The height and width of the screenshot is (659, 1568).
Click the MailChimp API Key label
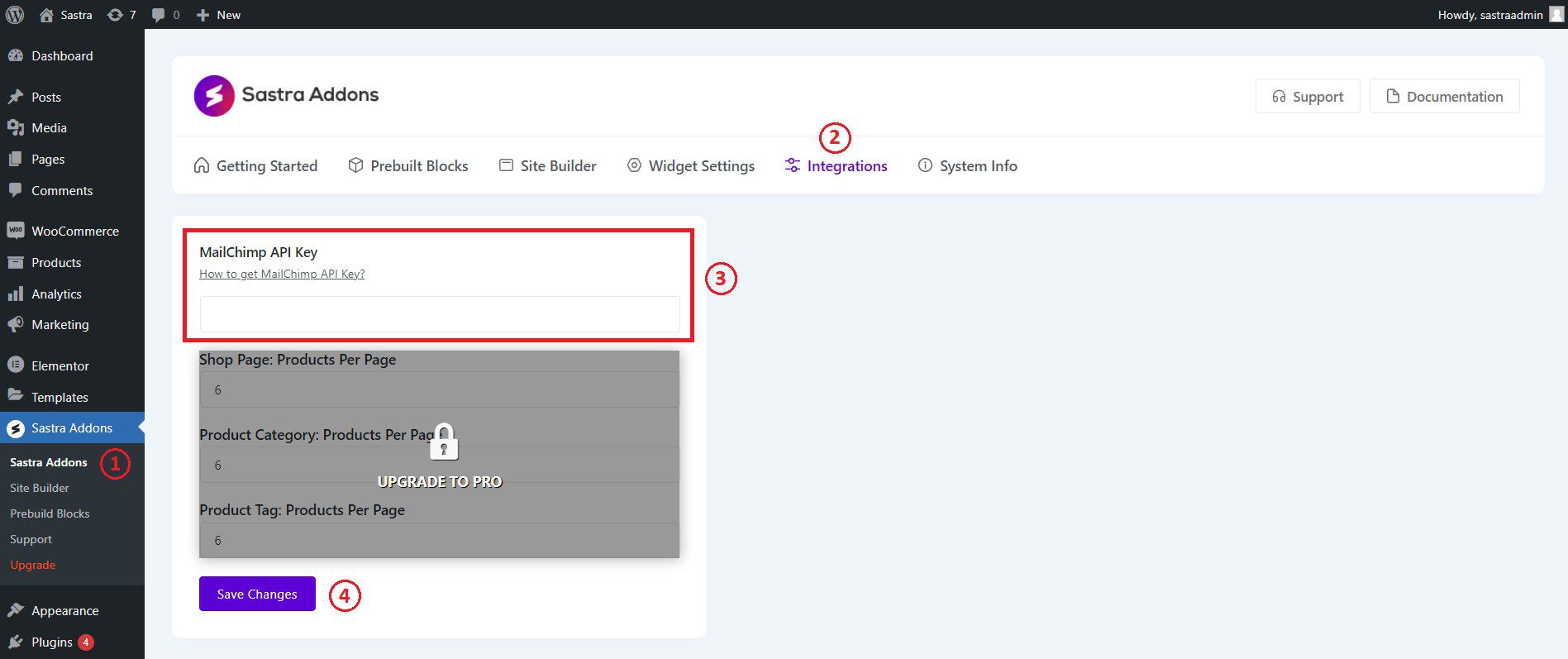259,252
